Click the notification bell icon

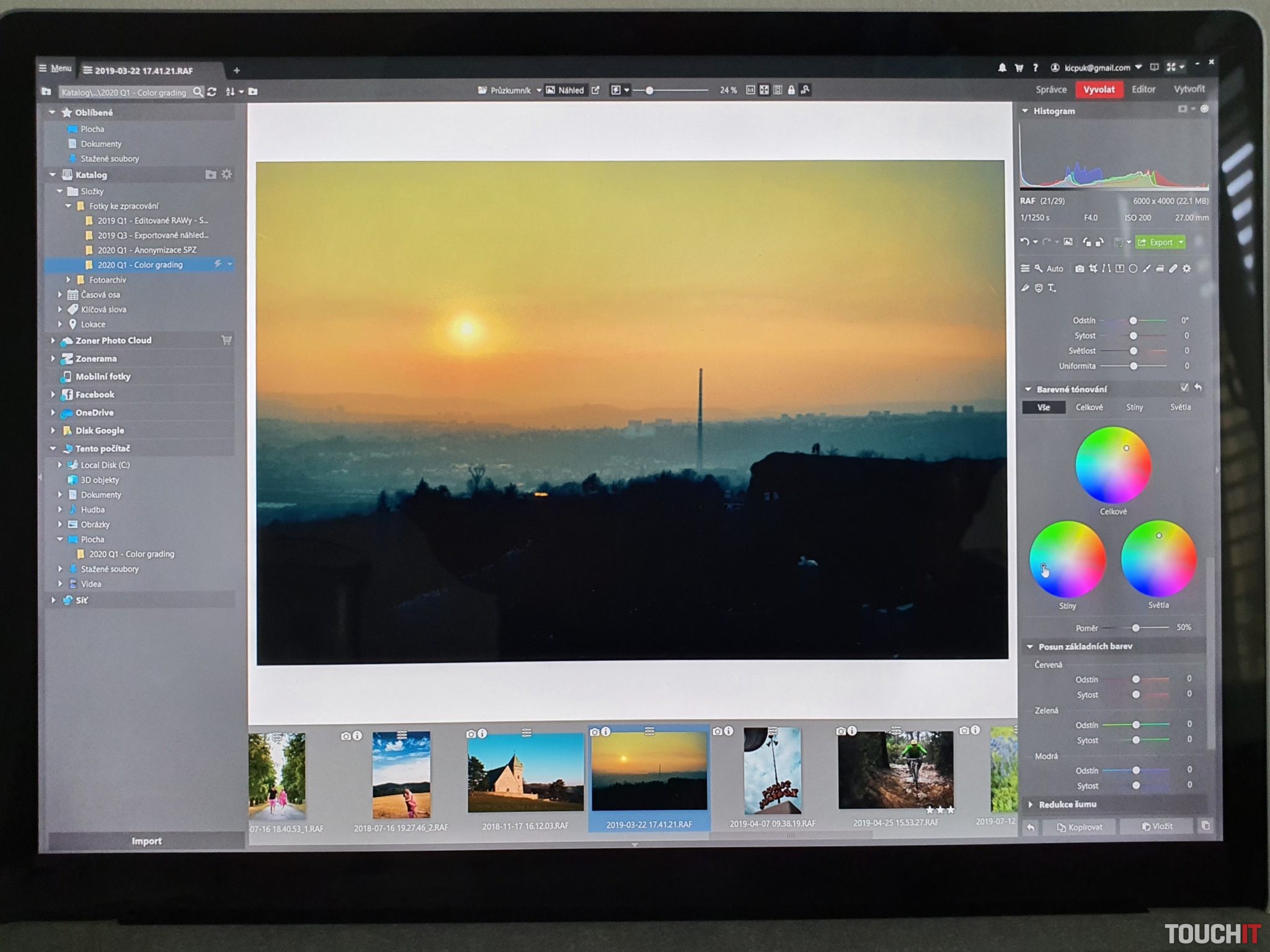tap(1002, 68)
